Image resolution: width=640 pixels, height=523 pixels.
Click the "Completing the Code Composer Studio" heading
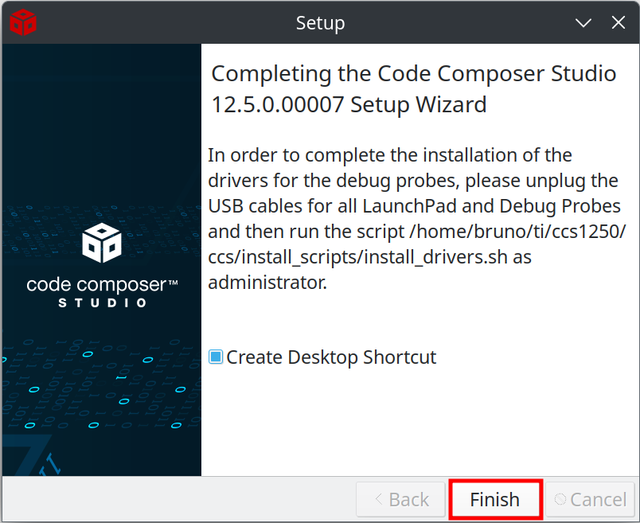pyautogui.click(x=413, y=74)
